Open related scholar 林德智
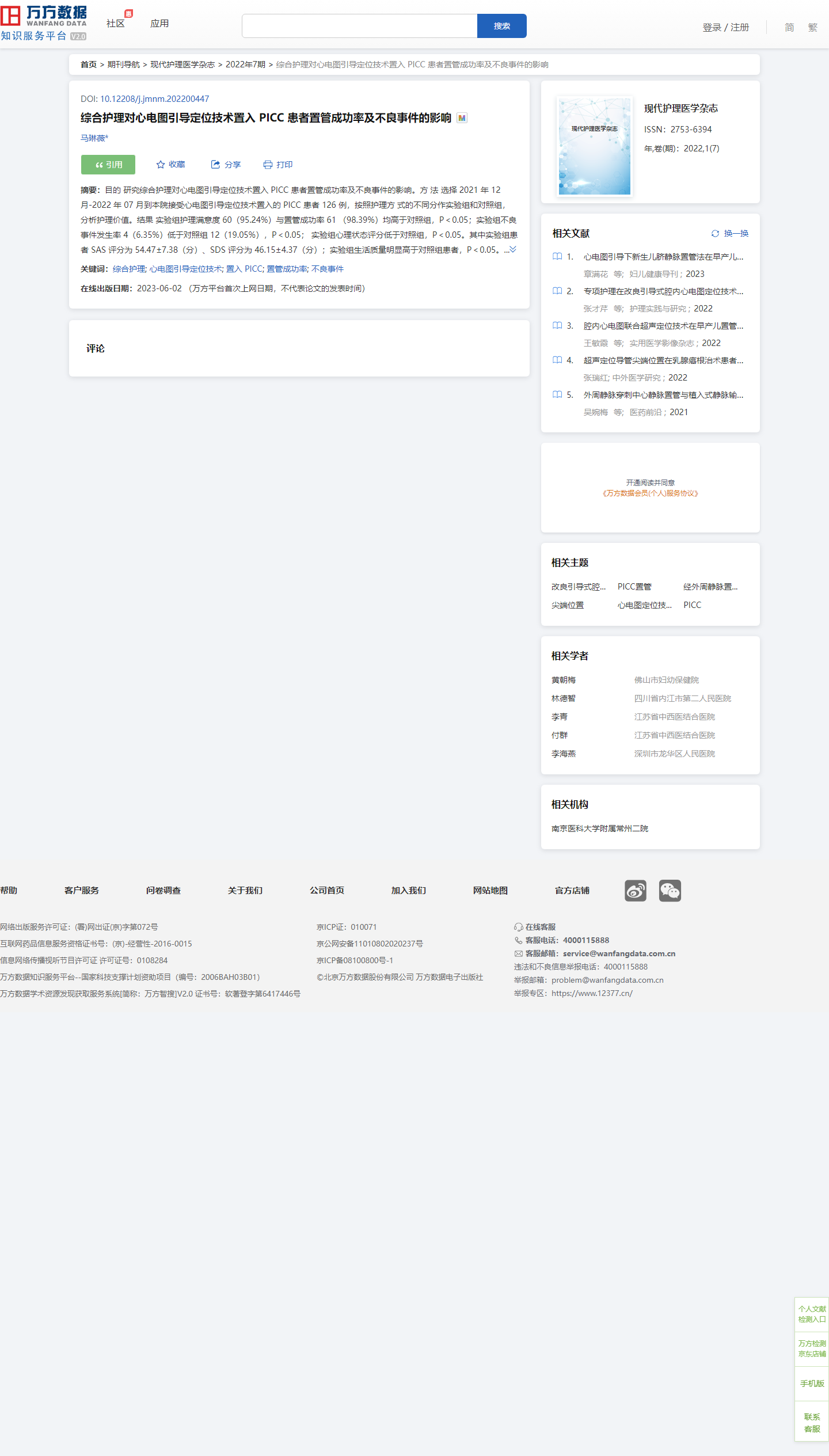The width and height of the screenshot is (829, 1456). click(x=564, y=698)
